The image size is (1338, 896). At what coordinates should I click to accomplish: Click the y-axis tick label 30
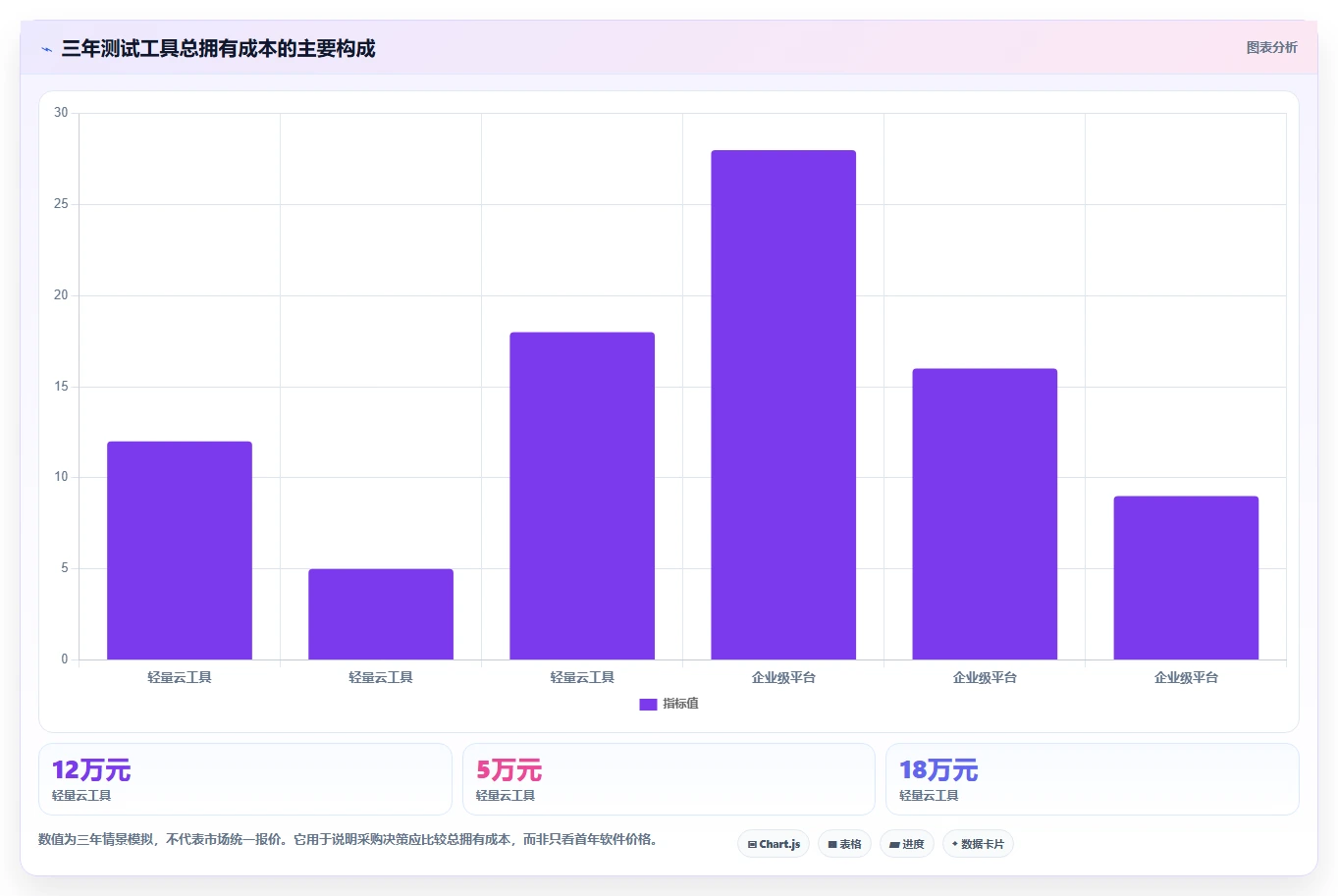[x=61, y=113]
